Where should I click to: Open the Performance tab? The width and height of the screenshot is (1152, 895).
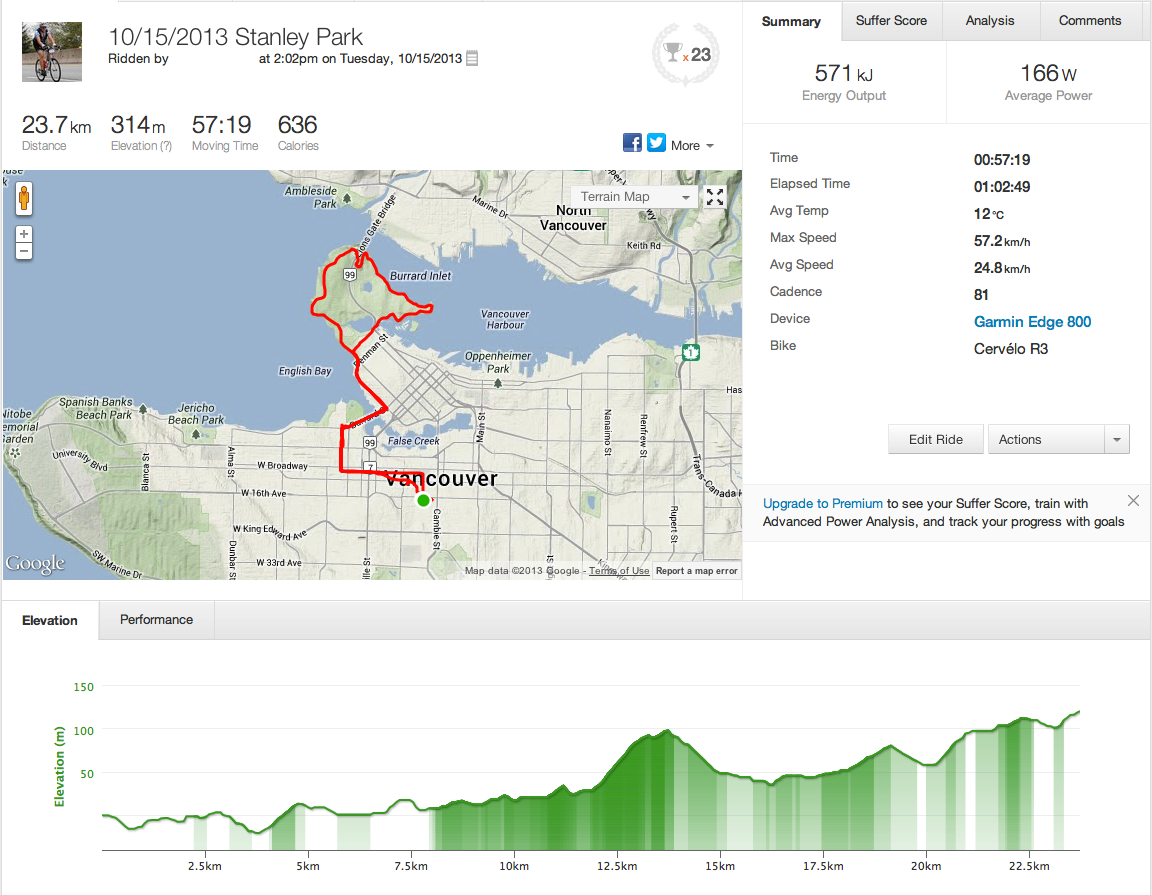[x=156, y=620]
